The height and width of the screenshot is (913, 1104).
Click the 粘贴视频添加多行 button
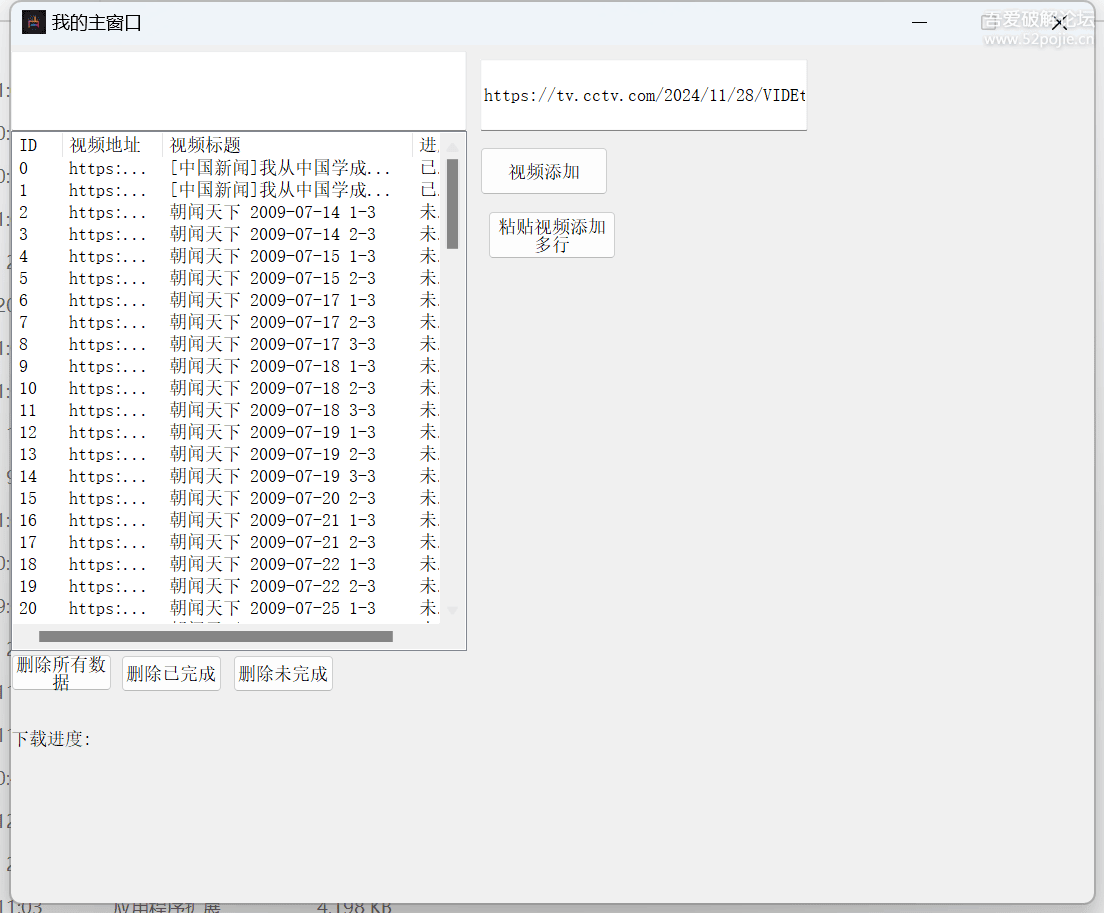tap(551, 235)
